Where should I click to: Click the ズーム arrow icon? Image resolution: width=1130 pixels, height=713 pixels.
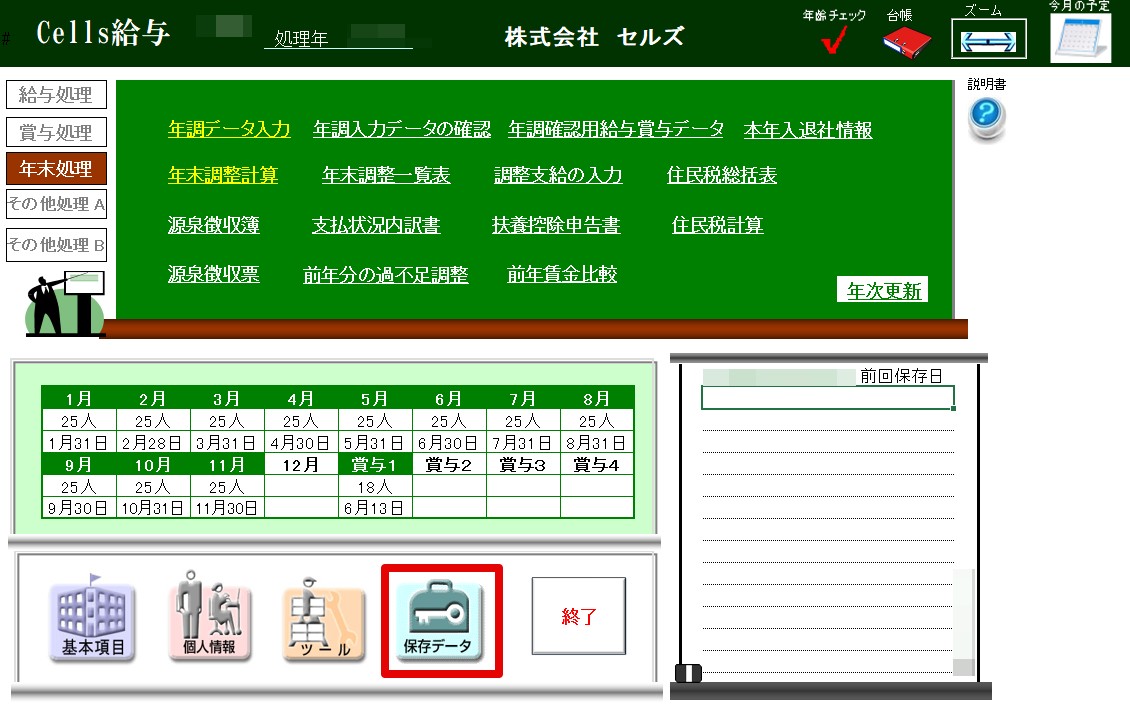pos(987,41)
